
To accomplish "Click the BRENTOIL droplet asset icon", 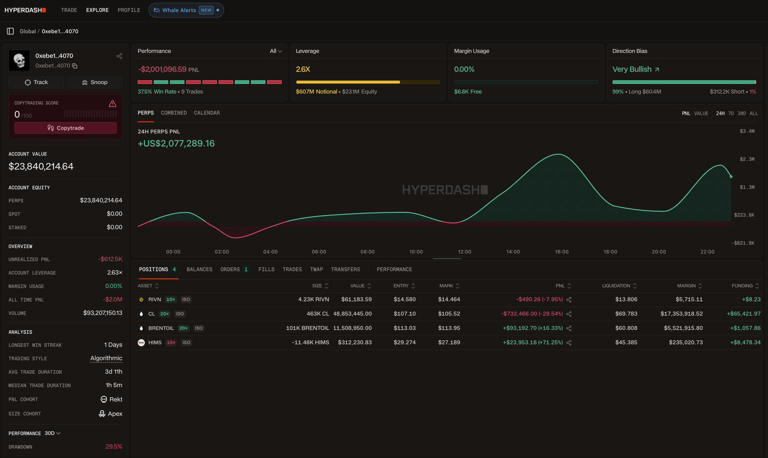I will click(141, 328).
